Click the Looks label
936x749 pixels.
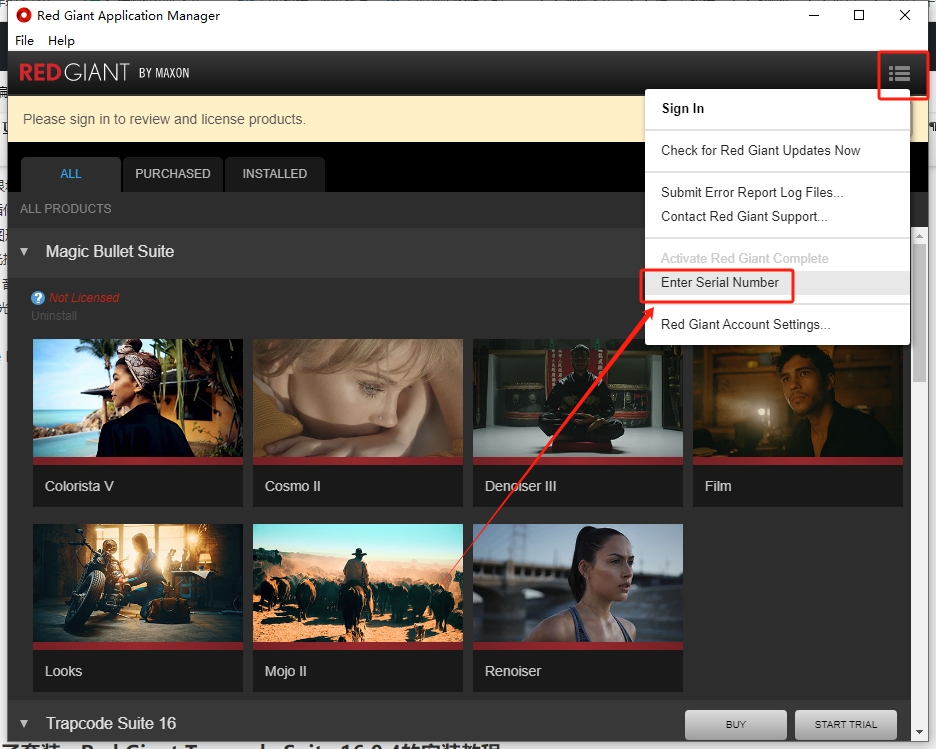point(63,671)
